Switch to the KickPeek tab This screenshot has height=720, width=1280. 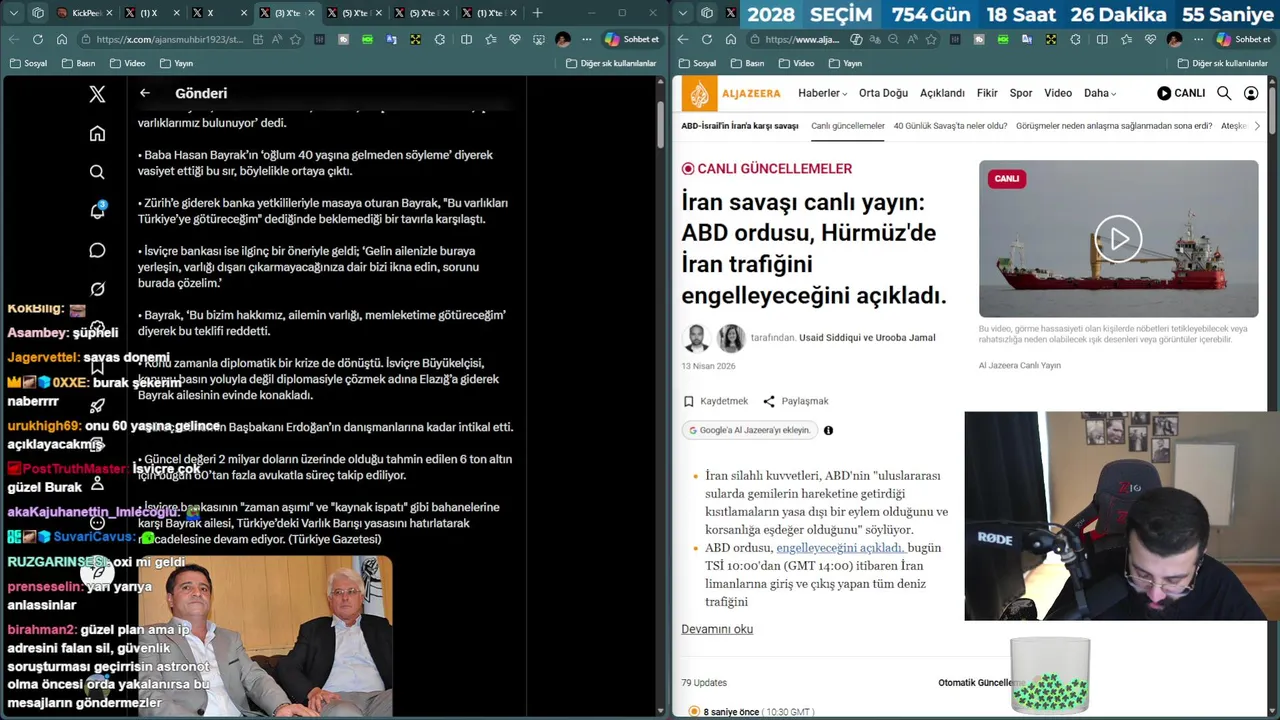[x=84, y=13]
